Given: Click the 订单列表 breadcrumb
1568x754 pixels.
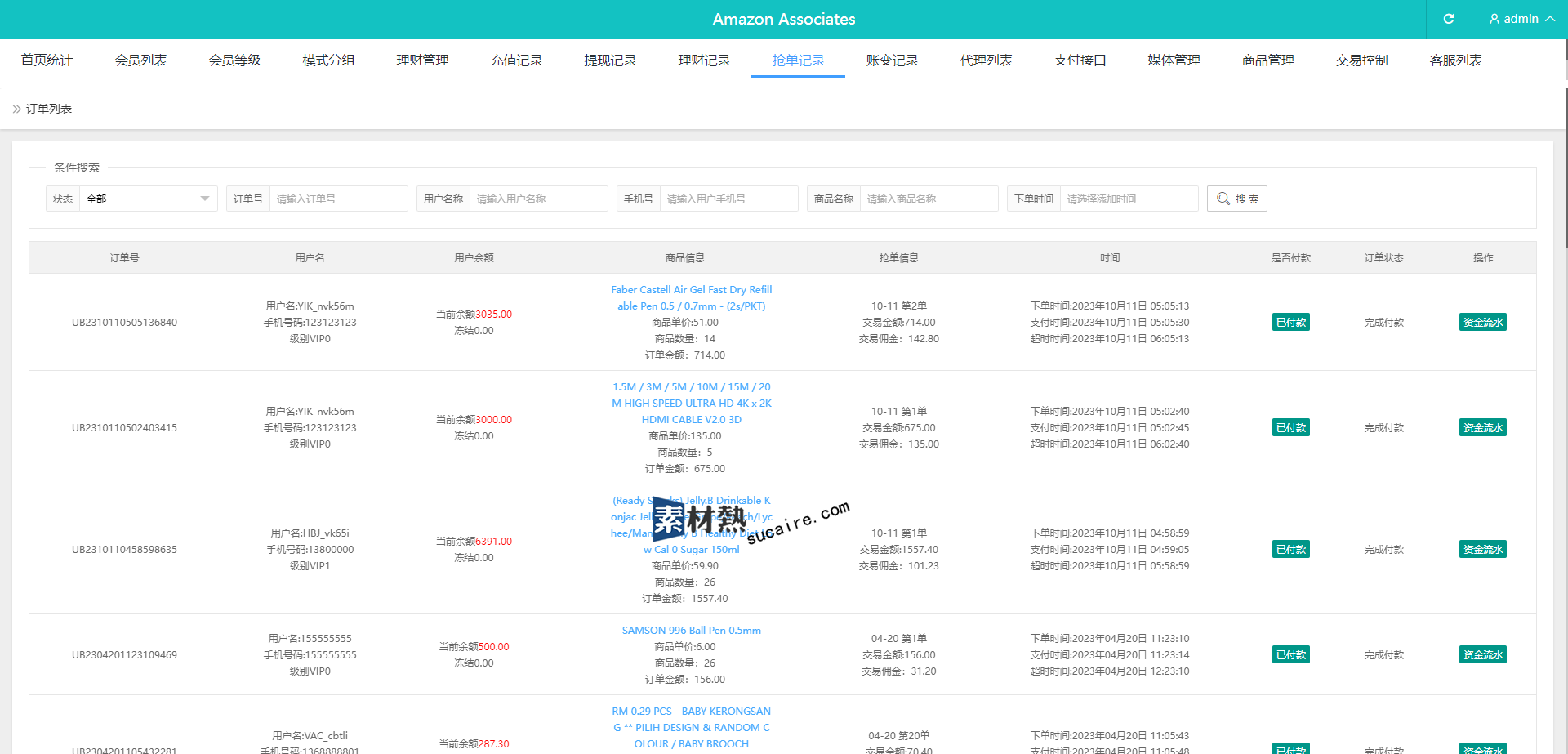Looking at the screenshot, I should pos(49,109).
